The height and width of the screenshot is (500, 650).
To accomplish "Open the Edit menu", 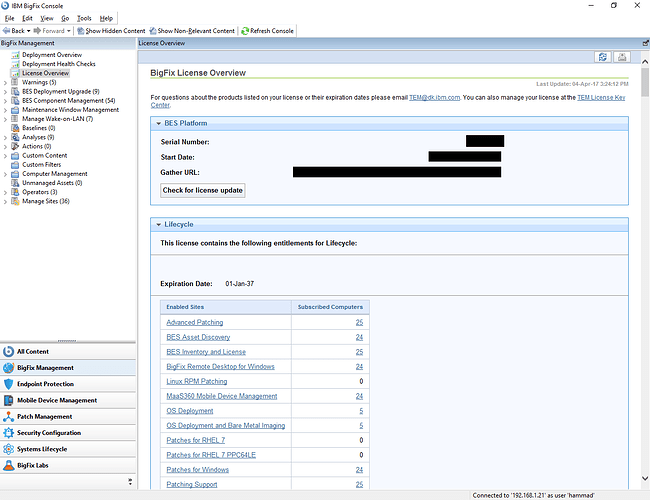I will click(27, 18).
